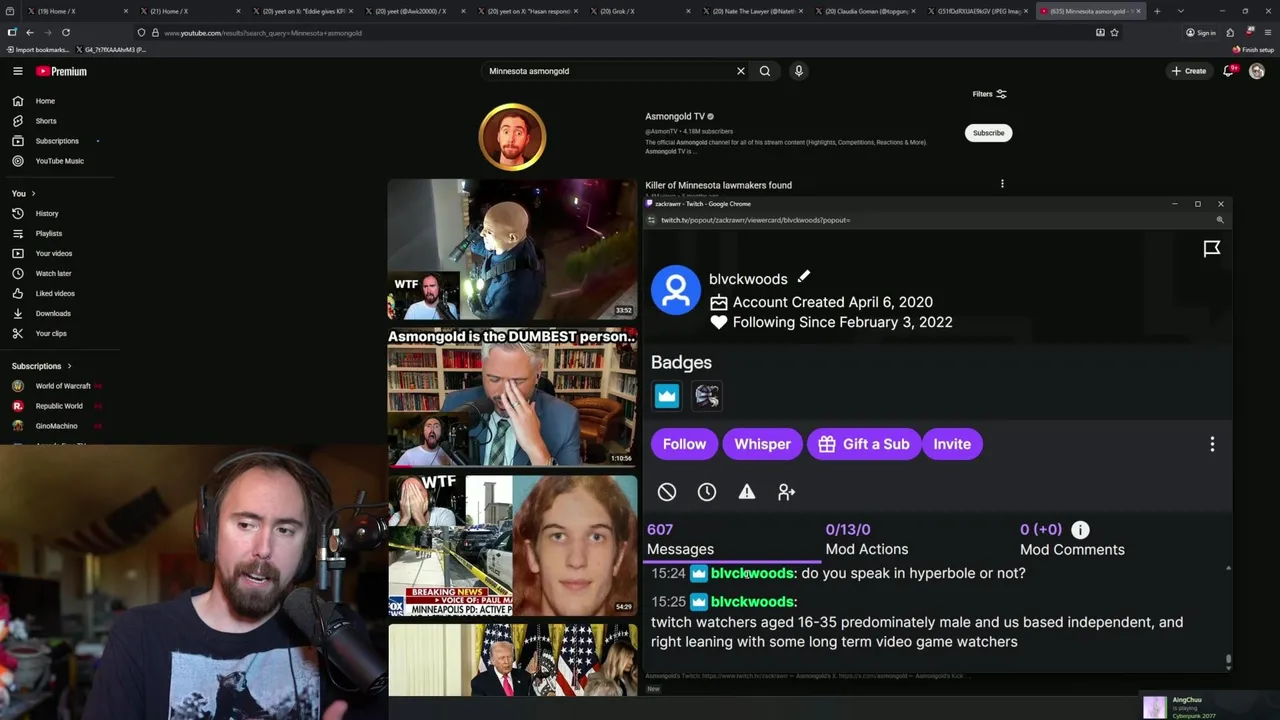Click Follow in Twitch viewer card
The height and width of the screenshot is (720, 1280).
click(684, 444)
